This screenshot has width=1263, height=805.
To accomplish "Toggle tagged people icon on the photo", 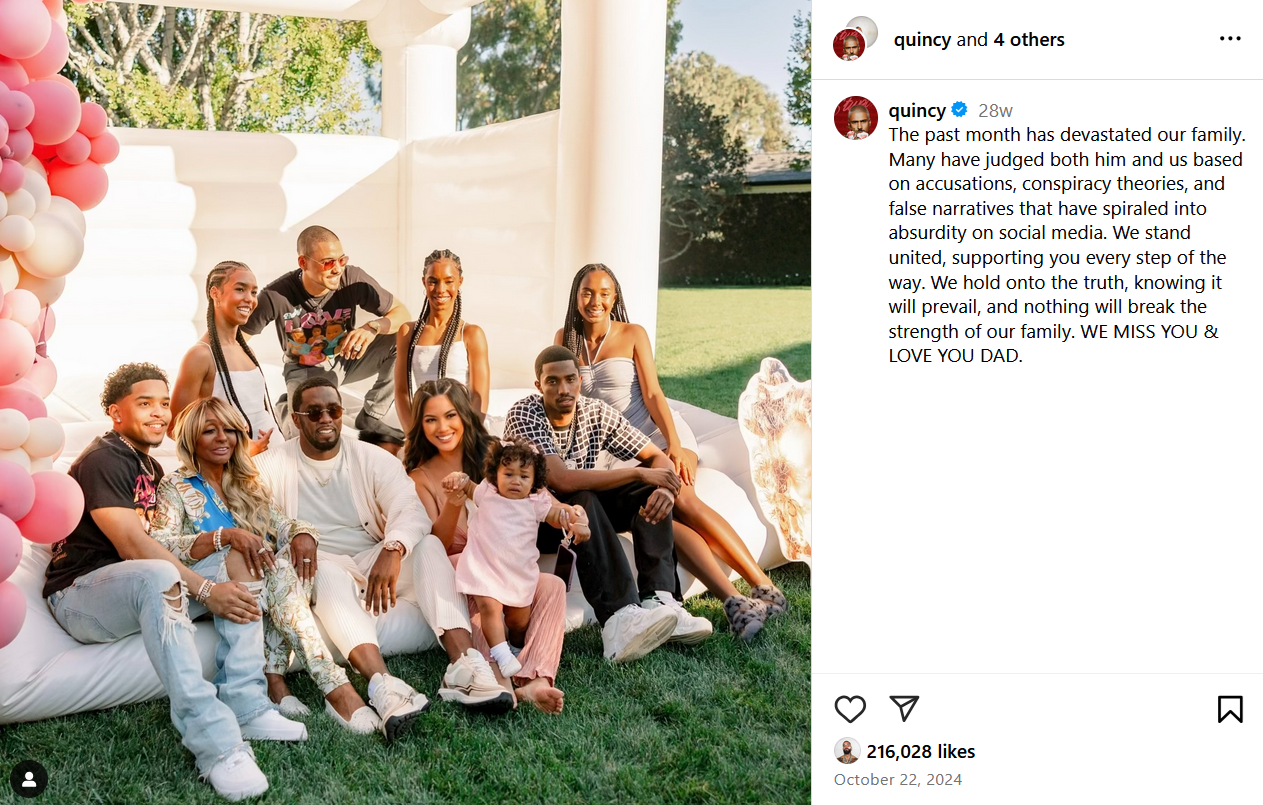I will pyautogui.click(x=29, y=779).
